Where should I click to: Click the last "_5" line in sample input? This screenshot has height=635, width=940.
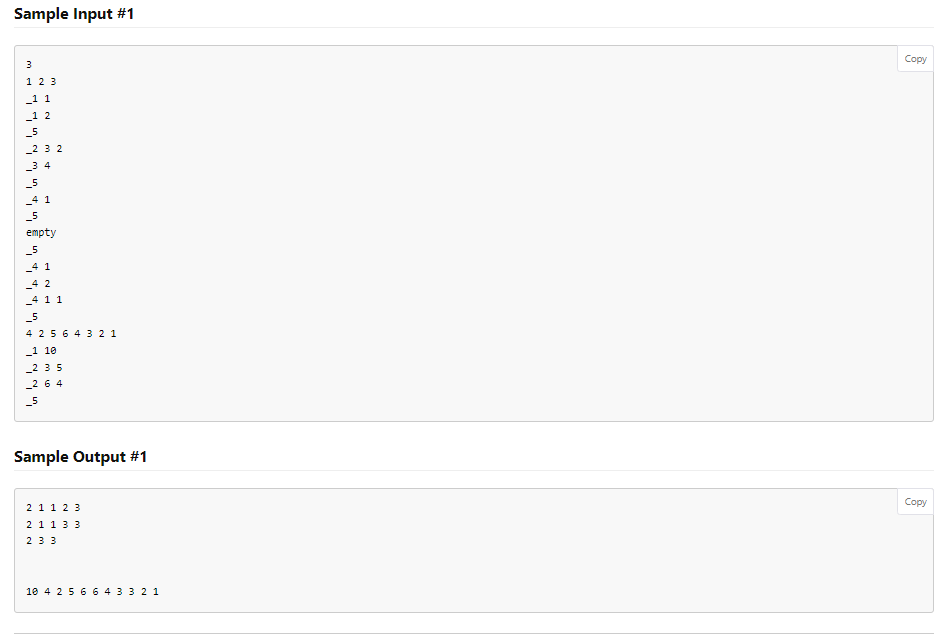31,400
